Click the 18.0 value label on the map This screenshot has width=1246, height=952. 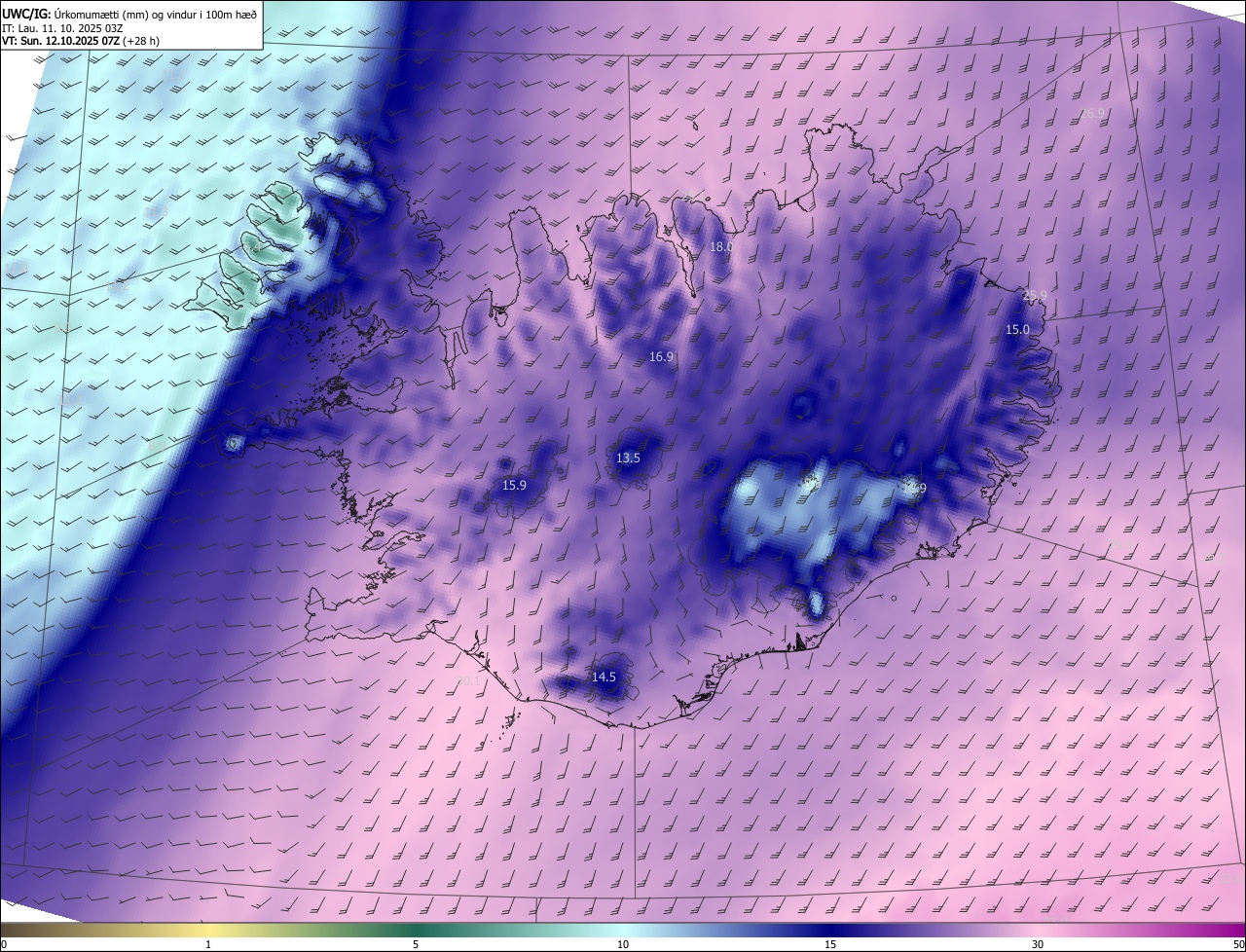click(x=720, y=247)
